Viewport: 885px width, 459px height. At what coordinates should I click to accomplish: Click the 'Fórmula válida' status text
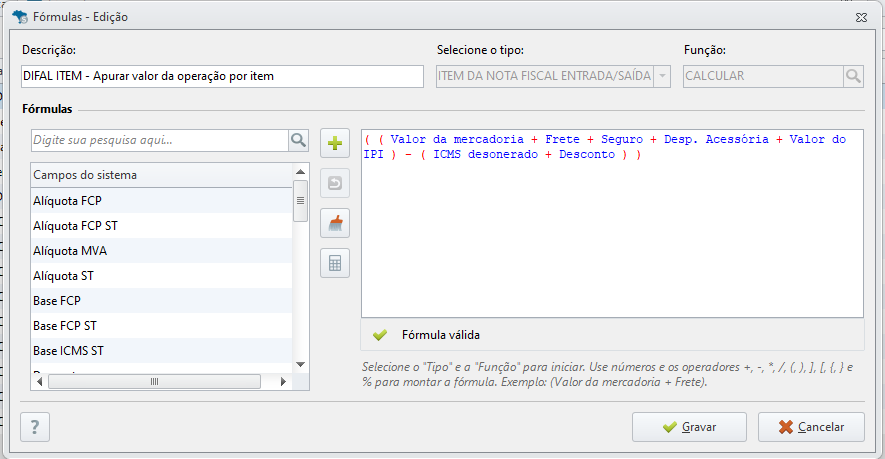point(441,335)
